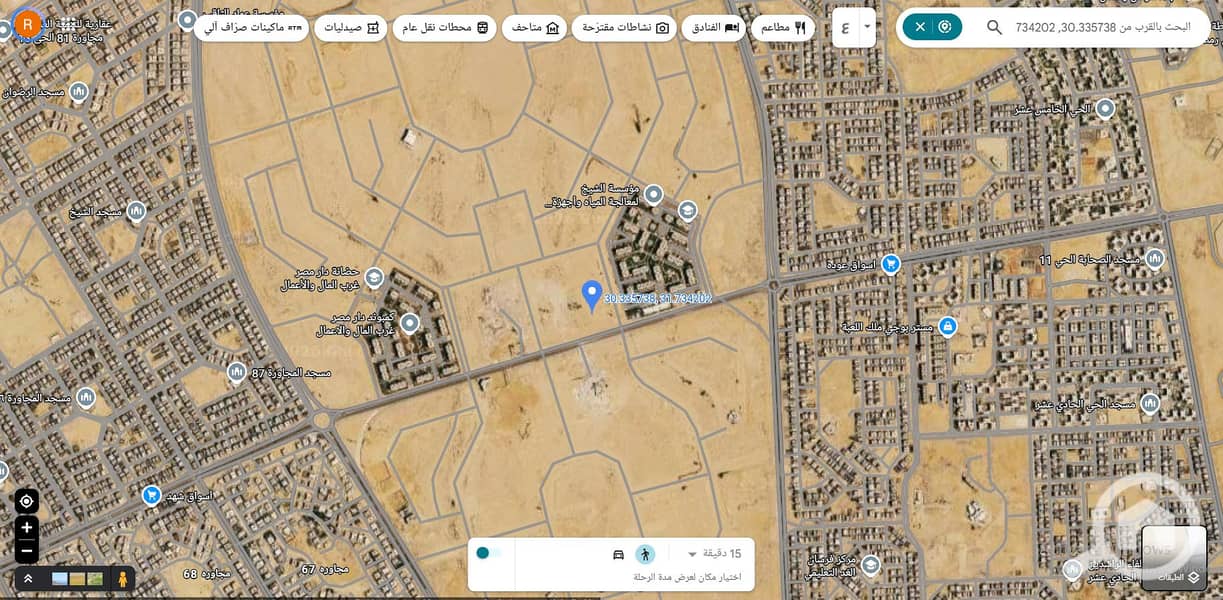The height and width of the screenshot is (600, 1223).
Task: Click the مسجد الشيخ mosque marker
Action: (x=136, y=211)
